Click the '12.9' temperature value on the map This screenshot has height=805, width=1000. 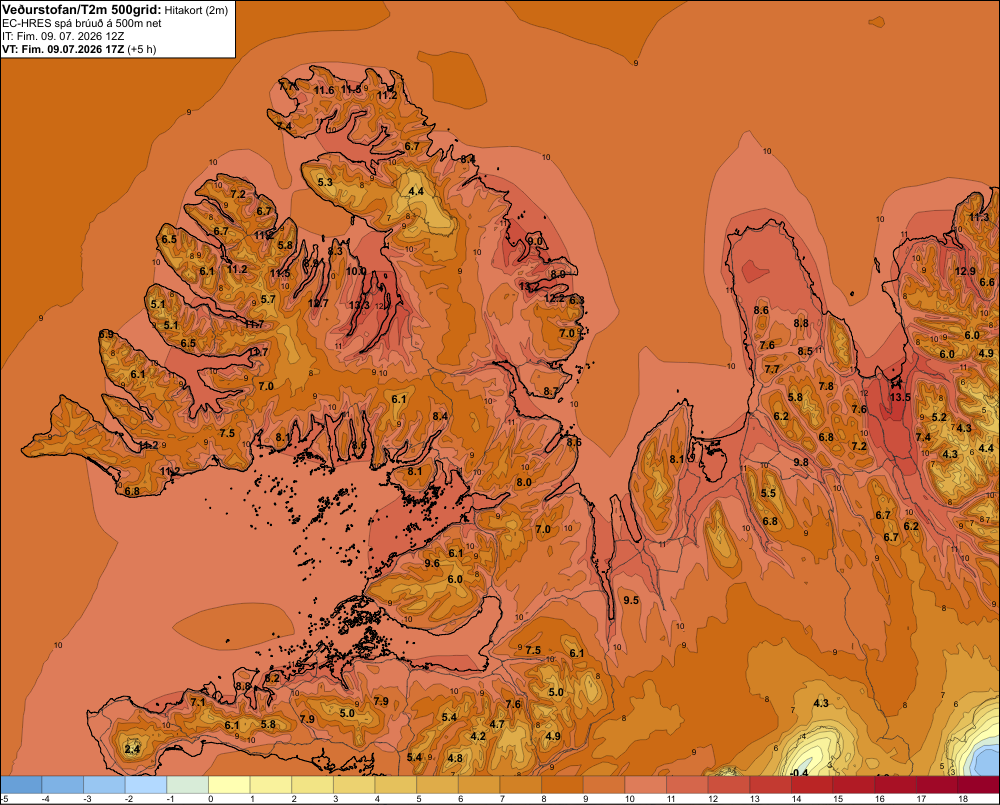pyautogui.click(x=965, y=271)
